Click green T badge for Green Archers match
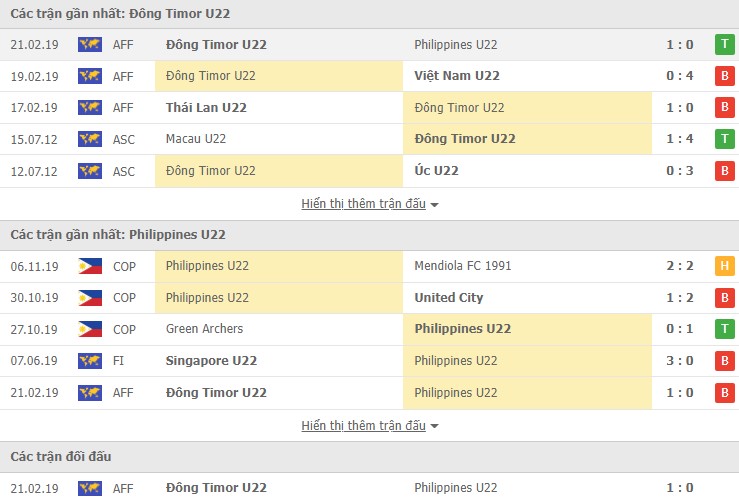Screen dimensions: 739x501 (723, 329)
